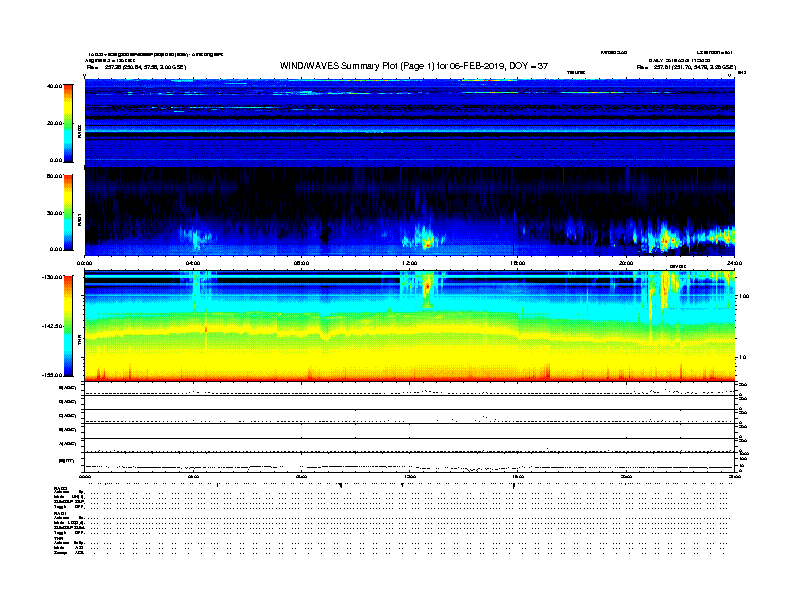Click 12:00 tick below the RAD1 spectrogram
The image size is (792, 612).
[410, 263]
